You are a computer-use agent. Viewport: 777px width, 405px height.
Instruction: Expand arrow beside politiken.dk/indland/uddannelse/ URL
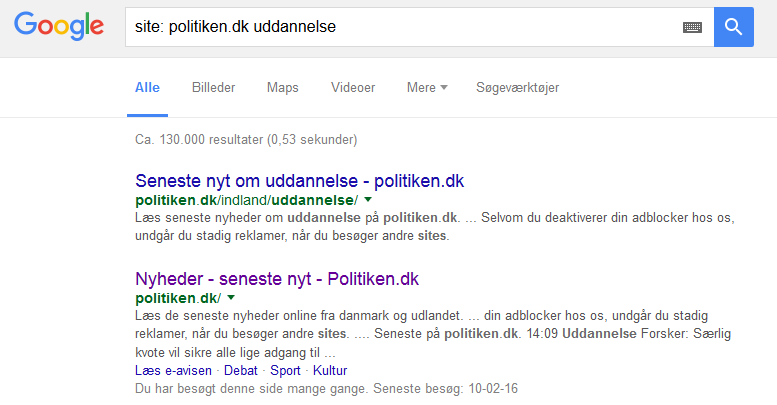click(x=368, y=200)
